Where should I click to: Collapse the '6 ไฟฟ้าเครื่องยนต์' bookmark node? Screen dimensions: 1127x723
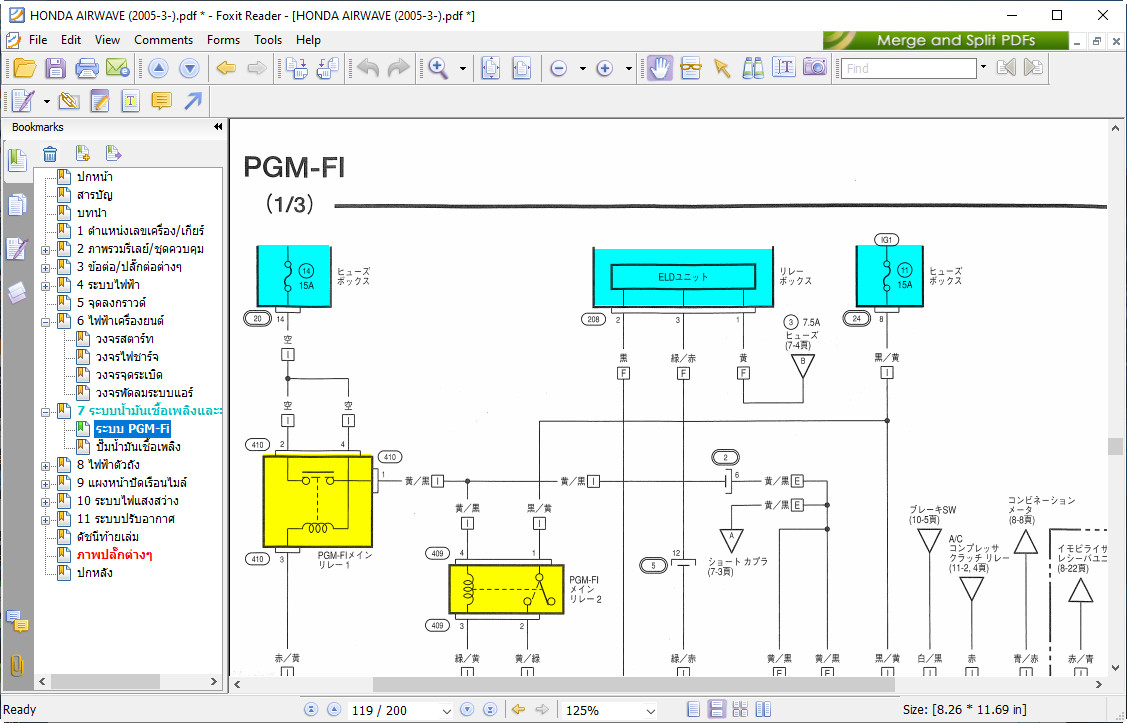(x=46, y=321)
